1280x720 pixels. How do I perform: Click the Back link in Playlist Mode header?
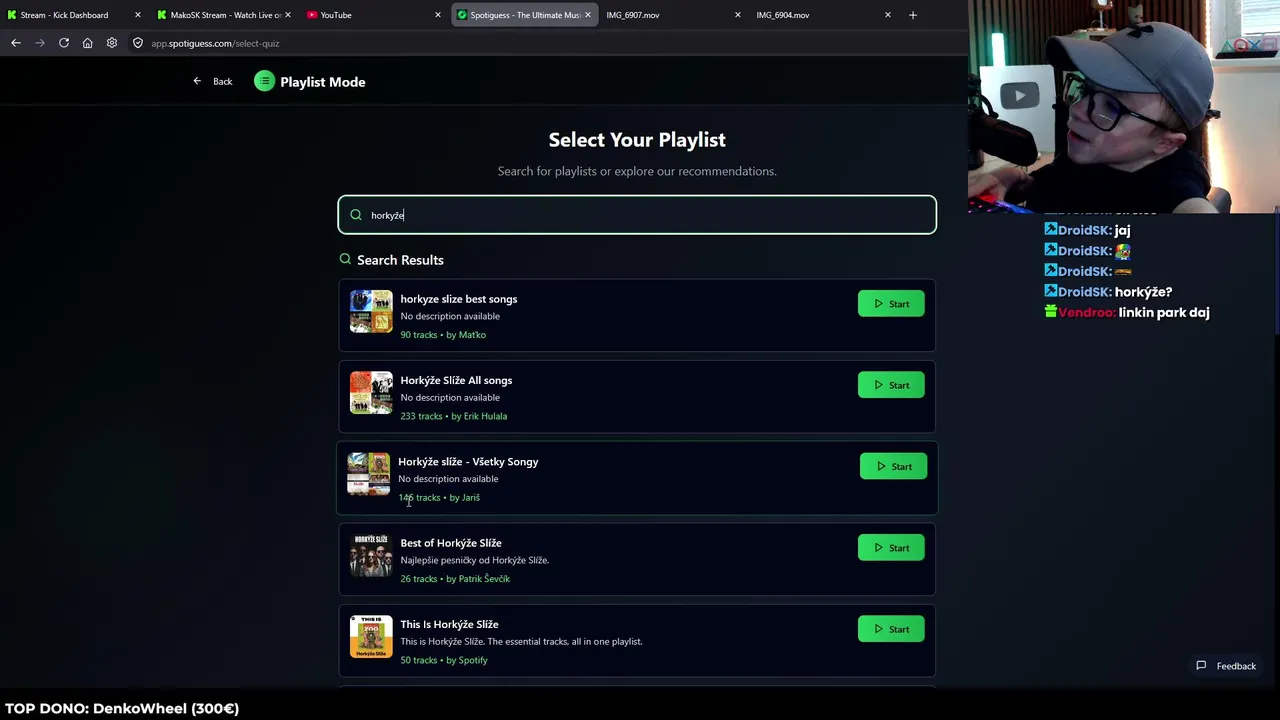tap(213, 82)
